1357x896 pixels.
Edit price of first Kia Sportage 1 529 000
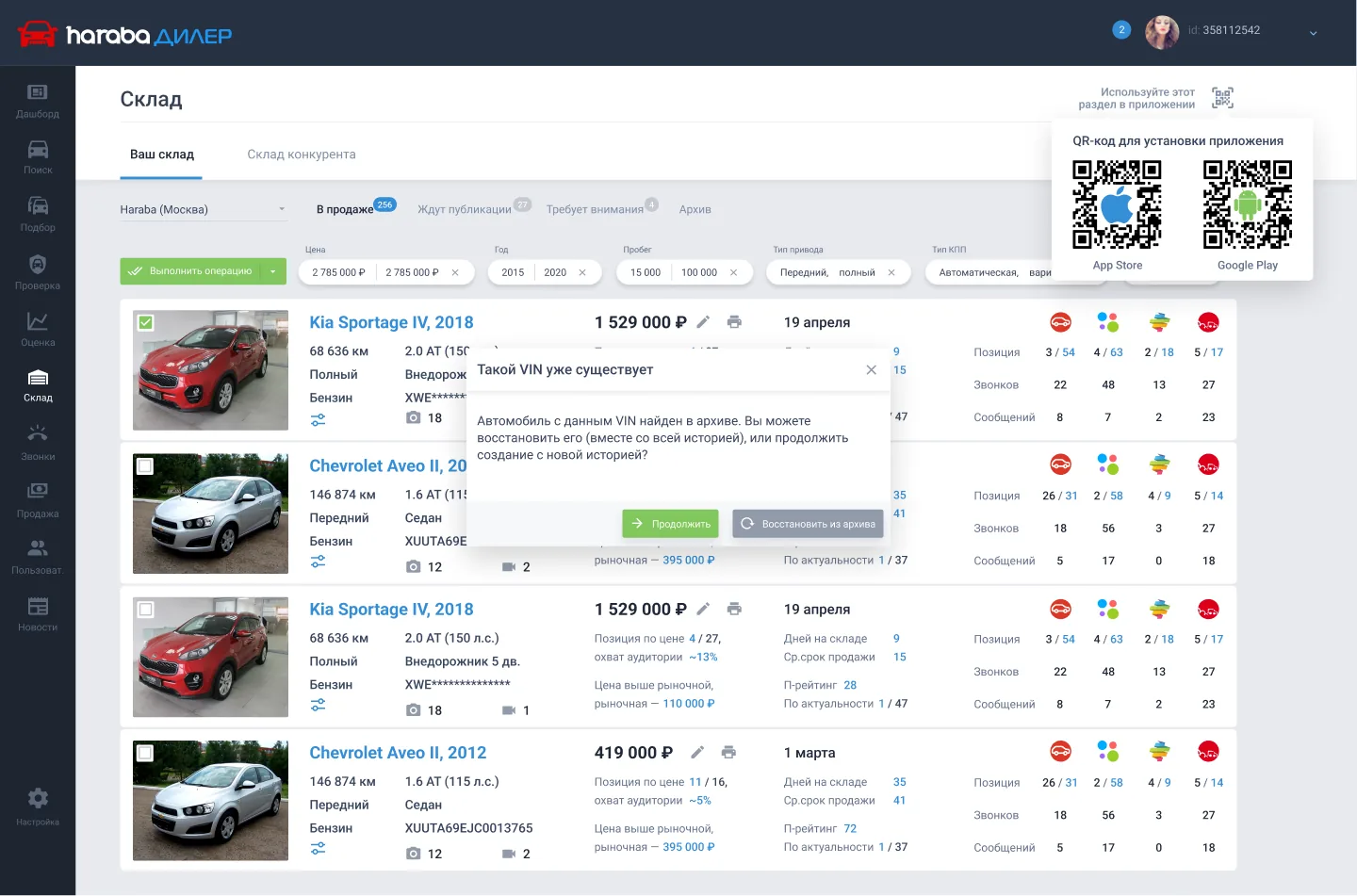(703, 322)
